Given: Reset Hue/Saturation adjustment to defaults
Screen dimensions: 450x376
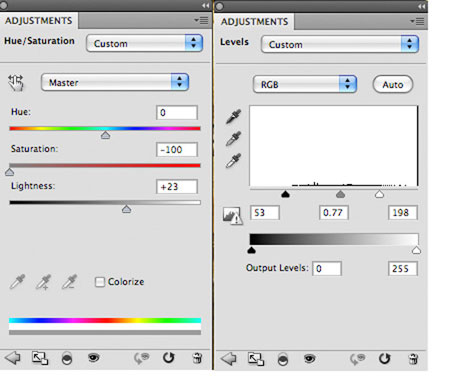Looking at the screenshot, I should point(169,358).
